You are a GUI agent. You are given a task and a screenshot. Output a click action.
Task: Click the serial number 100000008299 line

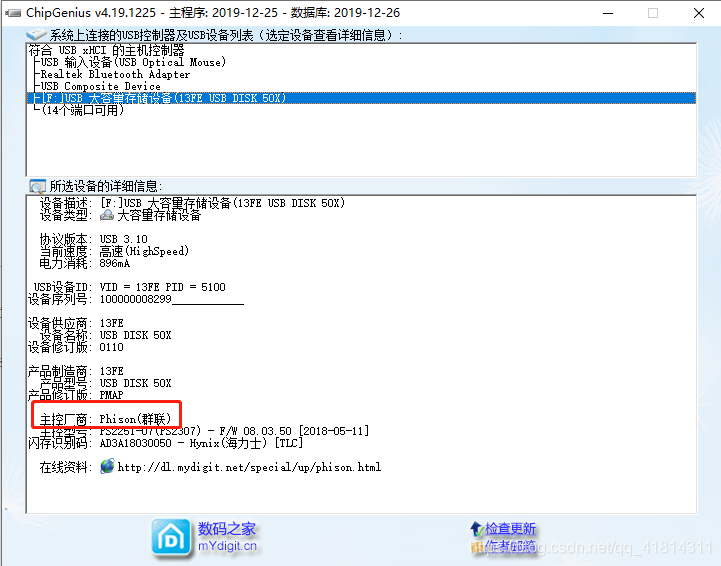click(x=136, y=299)
